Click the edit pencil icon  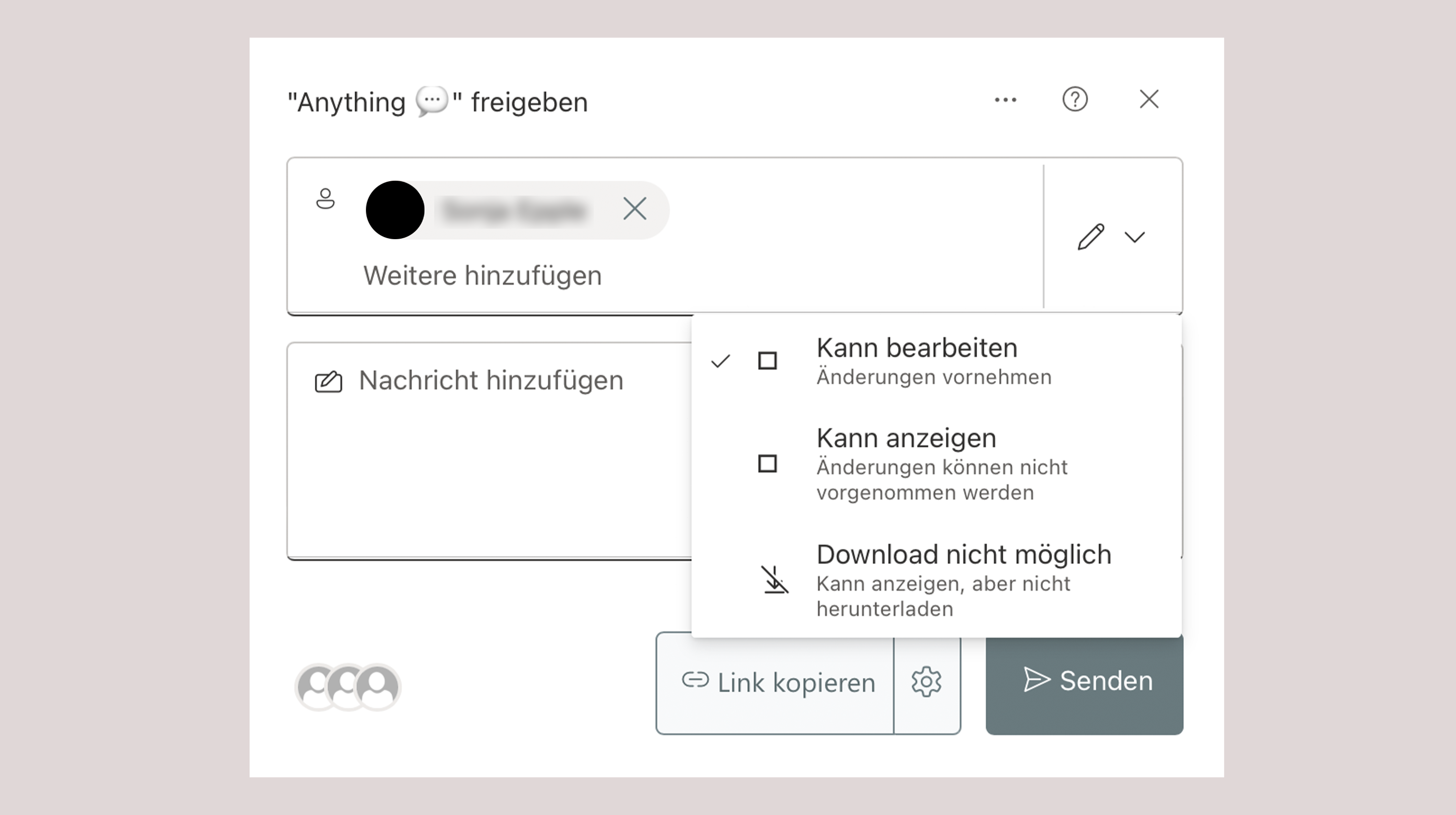1089,236
